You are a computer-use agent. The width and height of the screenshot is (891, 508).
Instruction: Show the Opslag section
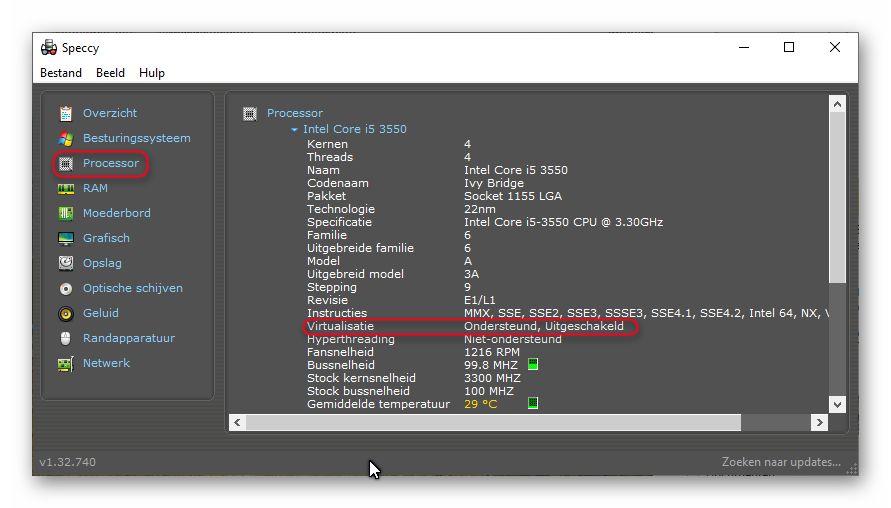click(x=102, y=263)
